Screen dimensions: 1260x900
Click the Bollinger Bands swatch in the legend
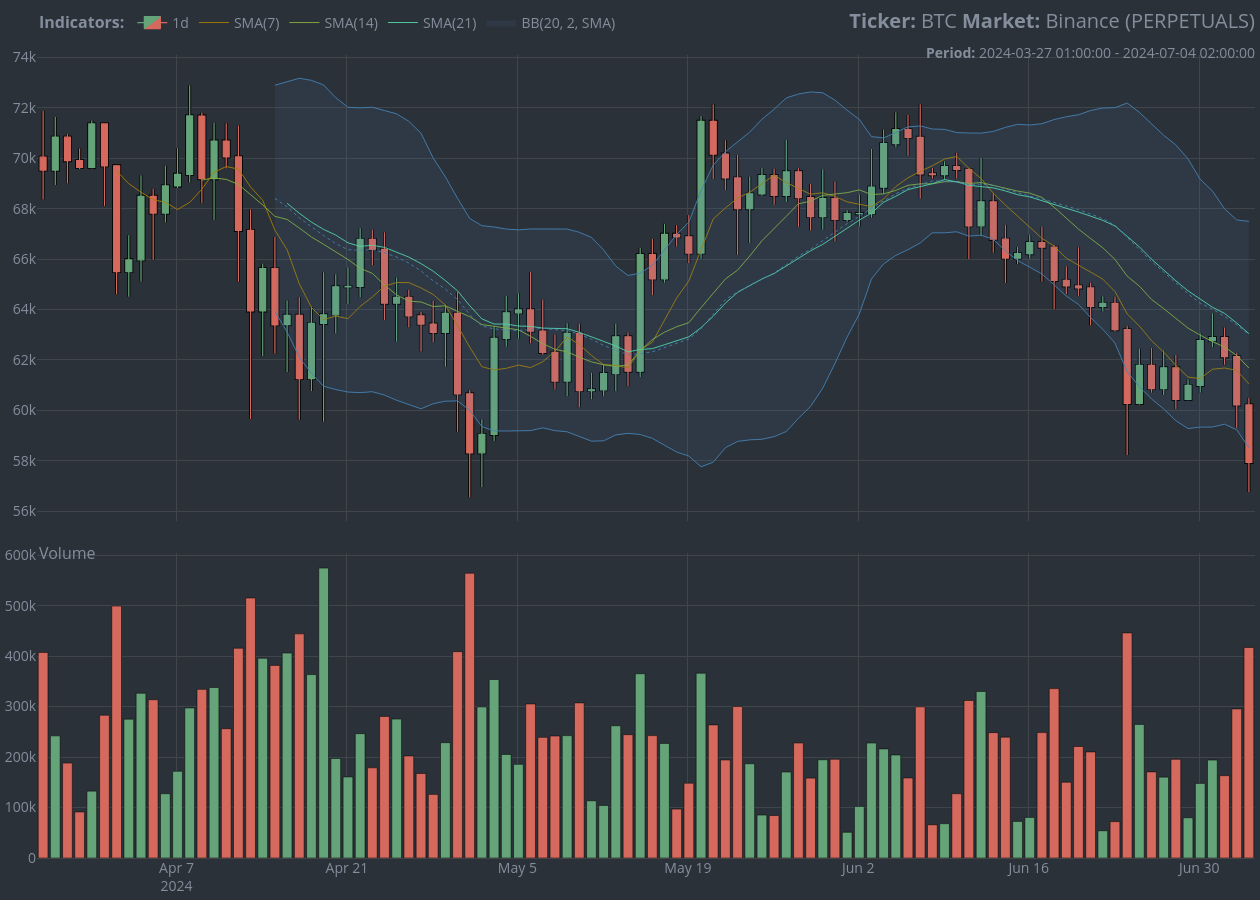click(x=501, y=22)
